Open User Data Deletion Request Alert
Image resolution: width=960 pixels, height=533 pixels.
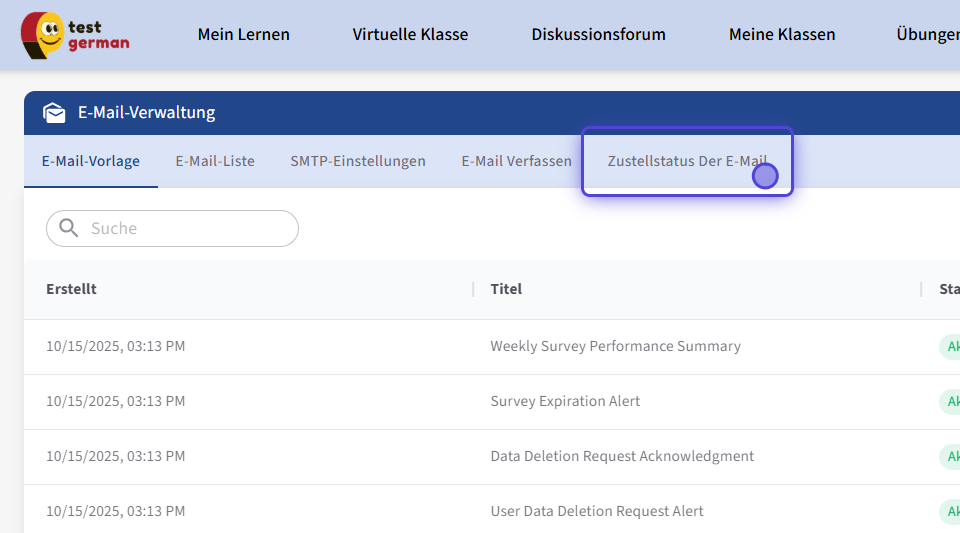coord(597,511)
